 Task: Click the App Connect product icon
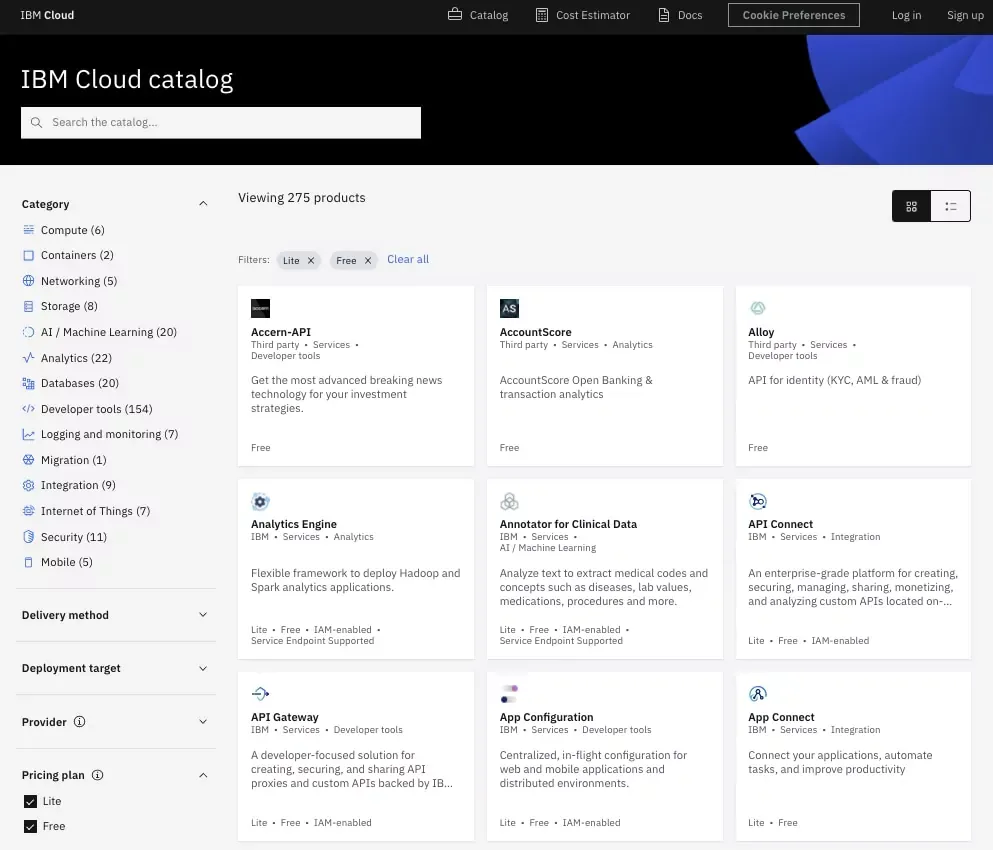tap(758, 694)
